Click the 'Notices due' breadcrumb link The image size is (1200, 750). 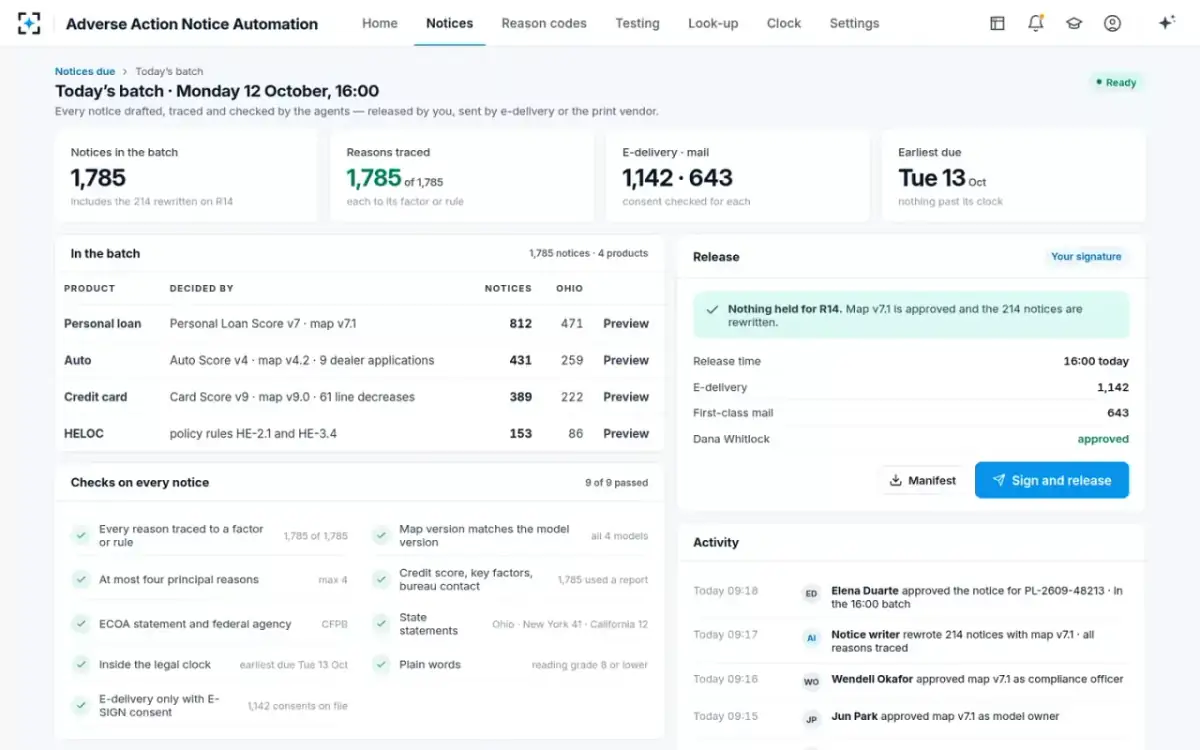pos(85,72)
